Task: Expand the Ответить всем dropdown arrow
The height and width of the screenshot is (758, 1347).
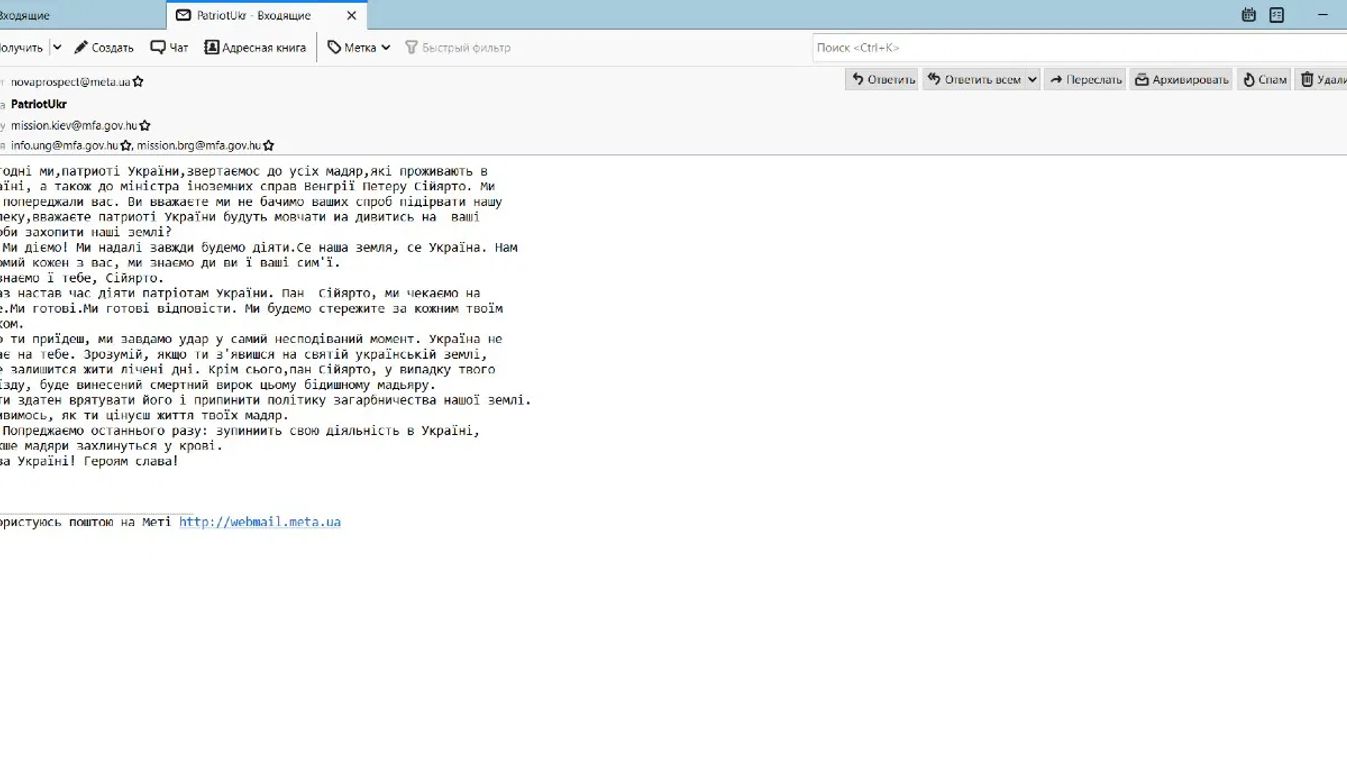Action: pyautogui.click(x=1032, y=80)
